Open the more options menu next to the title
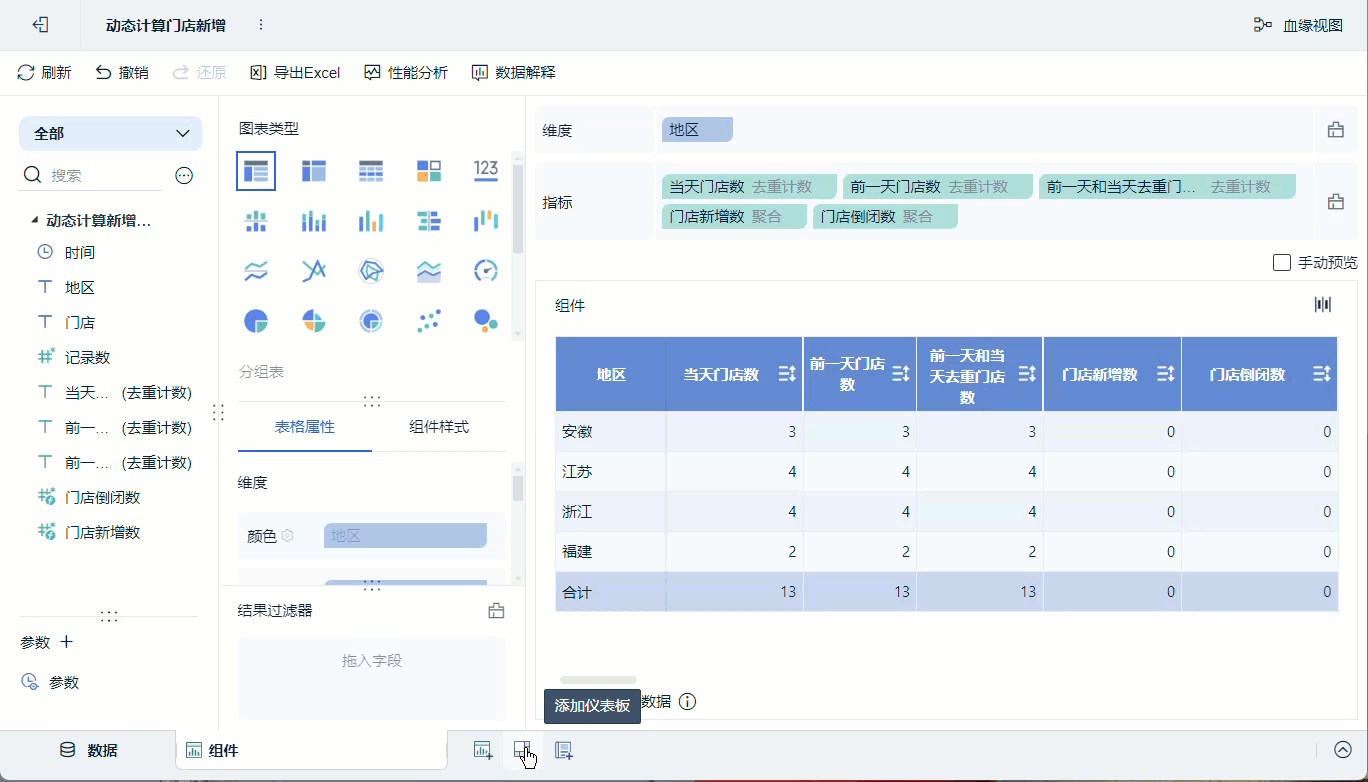1368x782 pixels. (x=261, y=25)
